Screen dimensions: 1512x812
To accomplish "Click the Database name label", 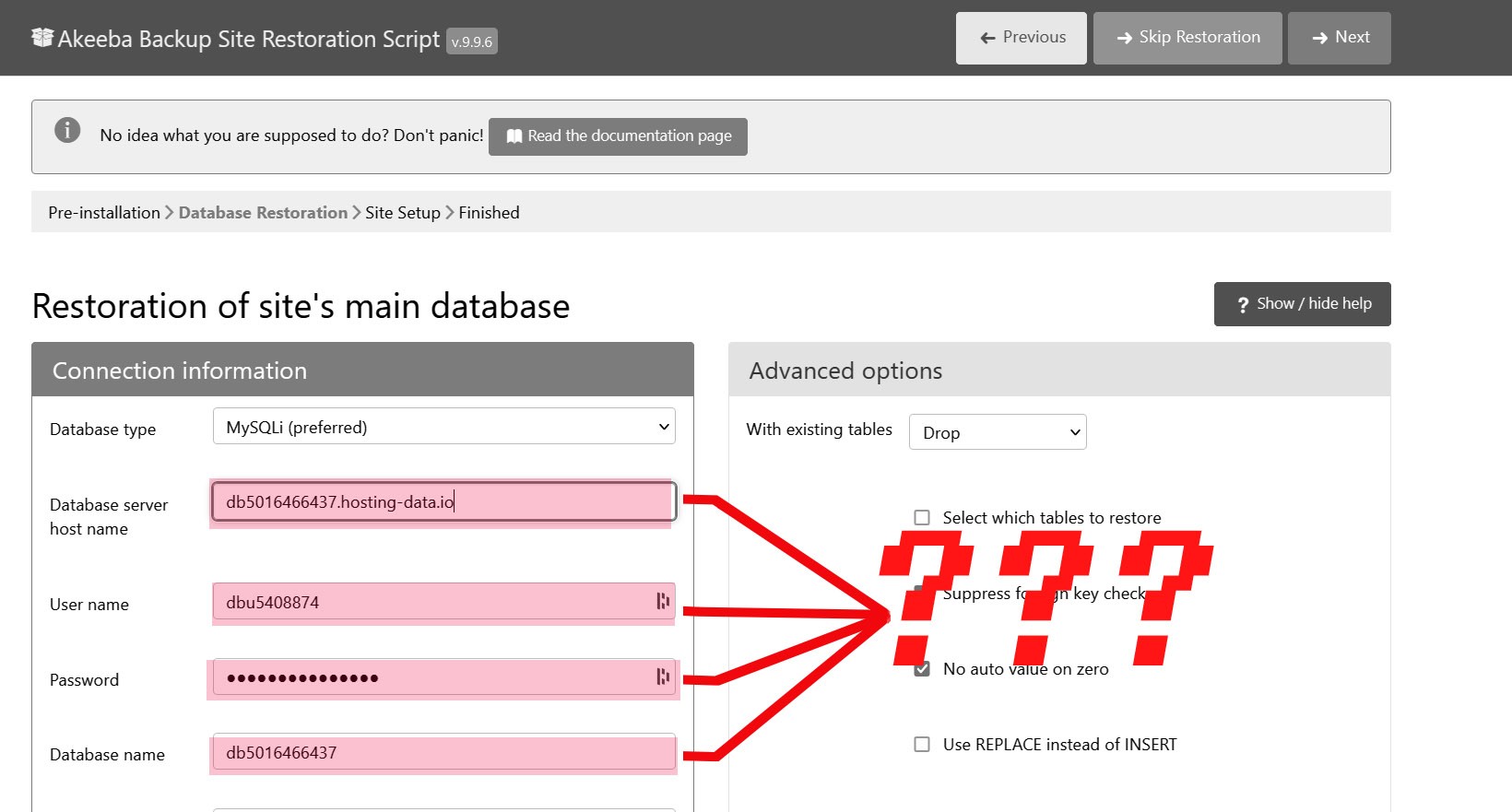I will (x=107, y=755).
